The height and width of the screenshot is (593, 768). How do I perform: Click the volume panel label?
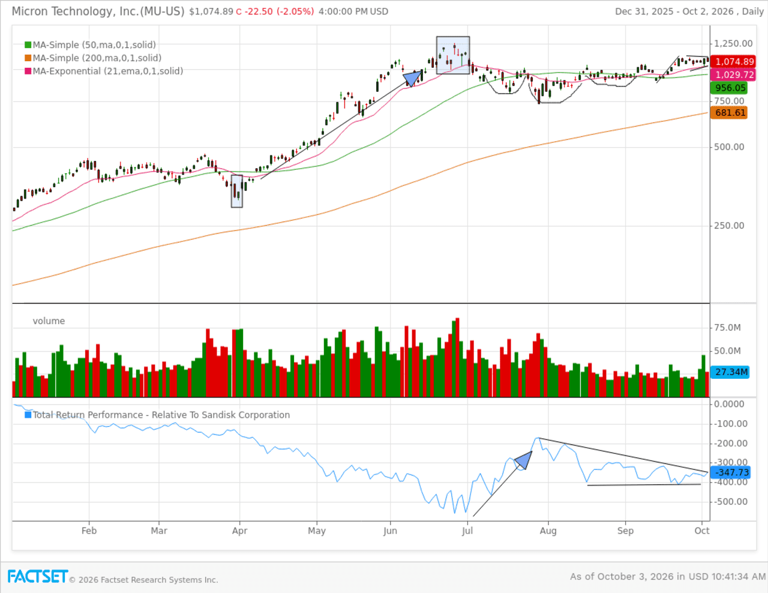pos(48,321)
